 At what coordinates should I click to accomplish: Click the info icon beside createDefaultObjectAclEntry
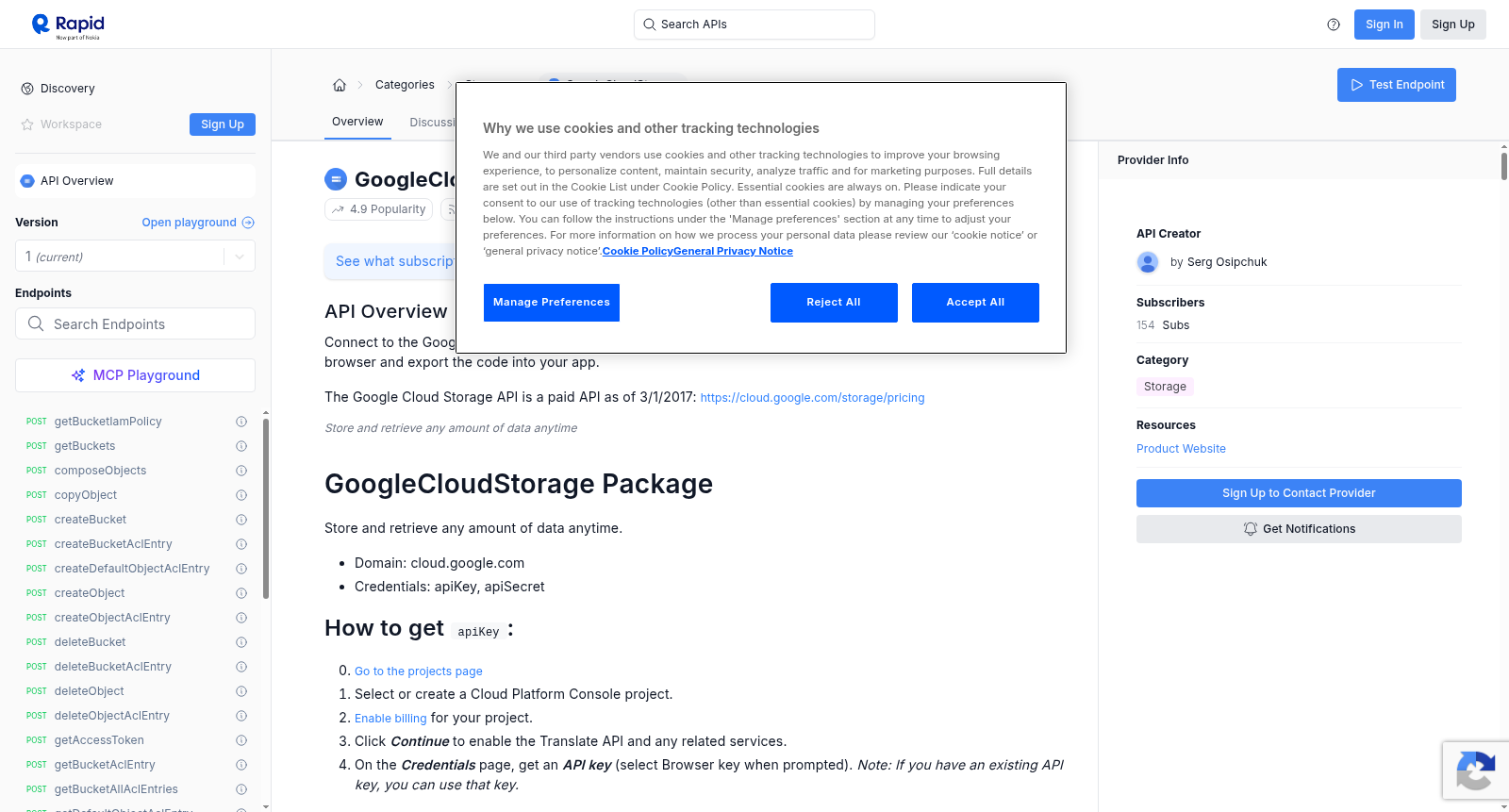[x=241, y=569]
